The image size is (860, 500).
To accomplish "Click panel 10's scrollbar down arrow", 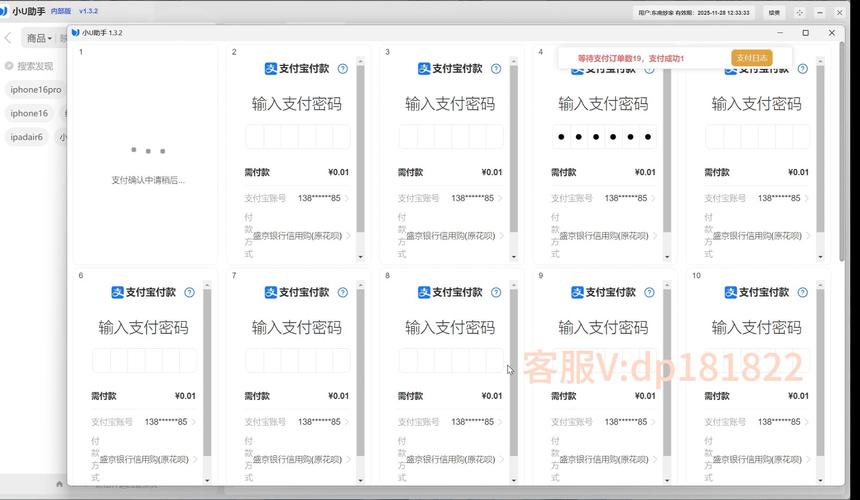I will click(x=821, y=480).
